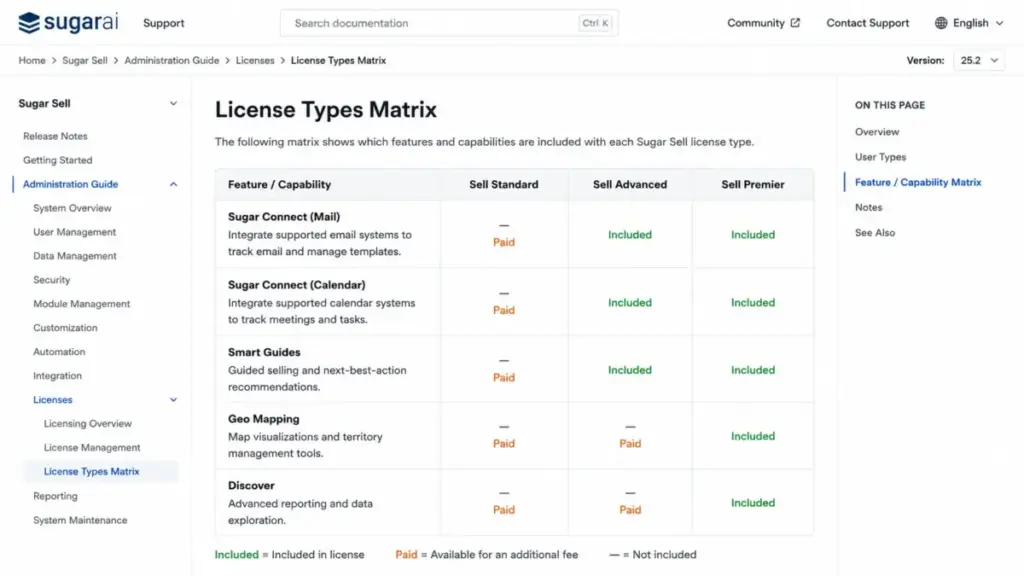Collapse the Licenses sidebar chevron
Image resolution: width=1024 pixels, height=576 pixels.
[x=173, y=400]
